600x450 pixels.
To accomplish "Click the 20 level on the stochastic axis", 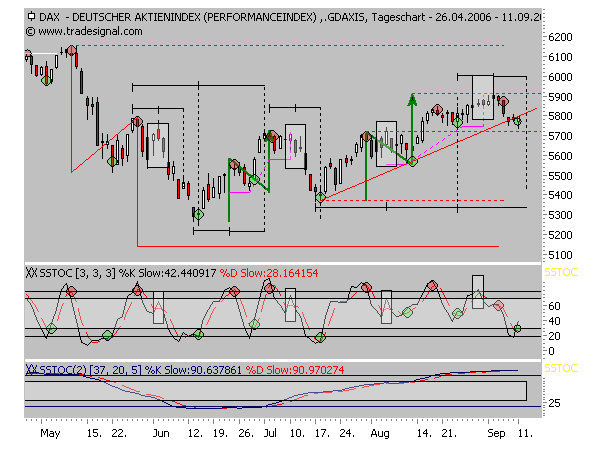I will pos(554,336).
